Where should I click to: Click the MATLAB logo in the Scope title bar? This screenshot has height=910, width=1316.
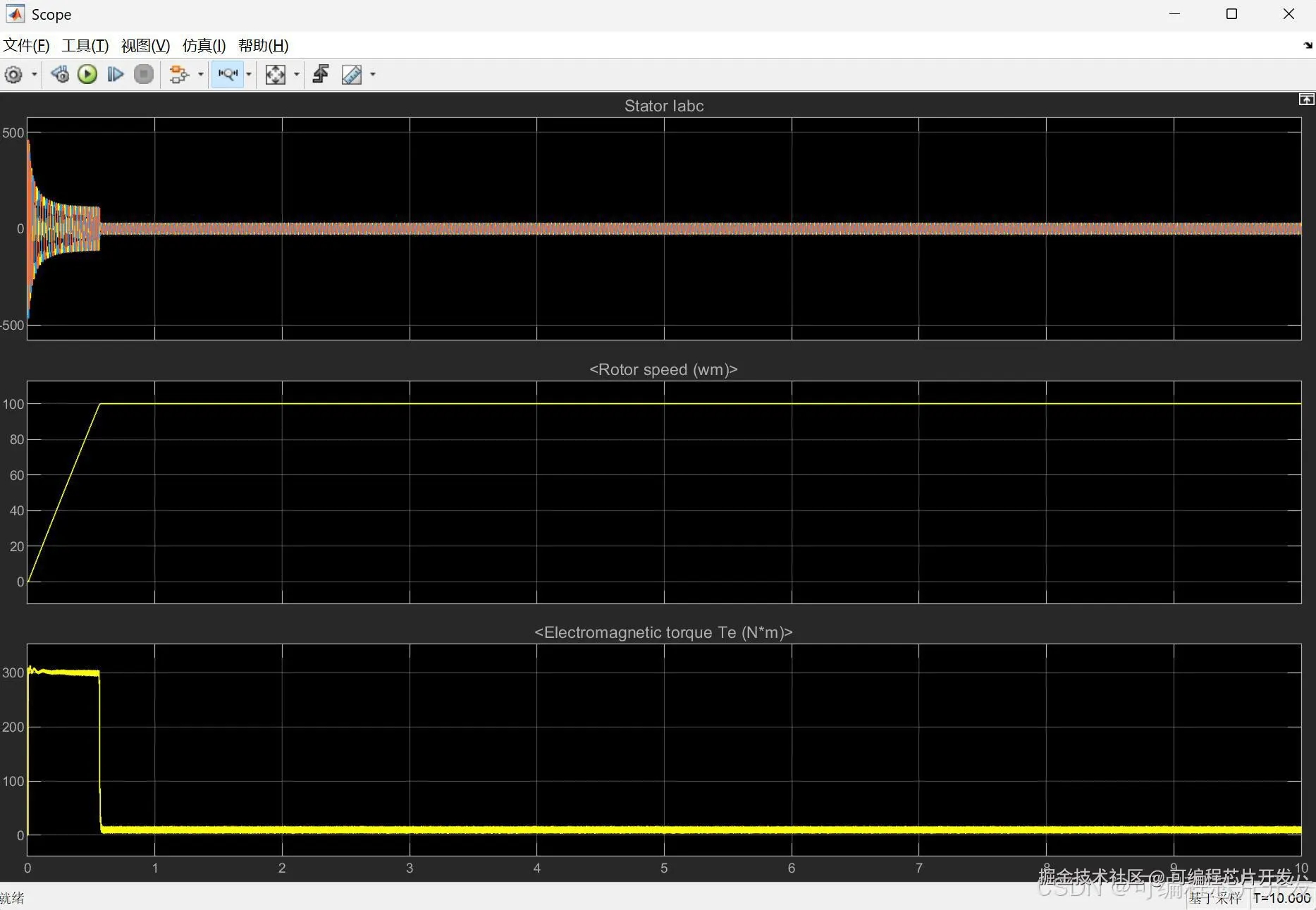pyautogui.click(x=15, y=14)
